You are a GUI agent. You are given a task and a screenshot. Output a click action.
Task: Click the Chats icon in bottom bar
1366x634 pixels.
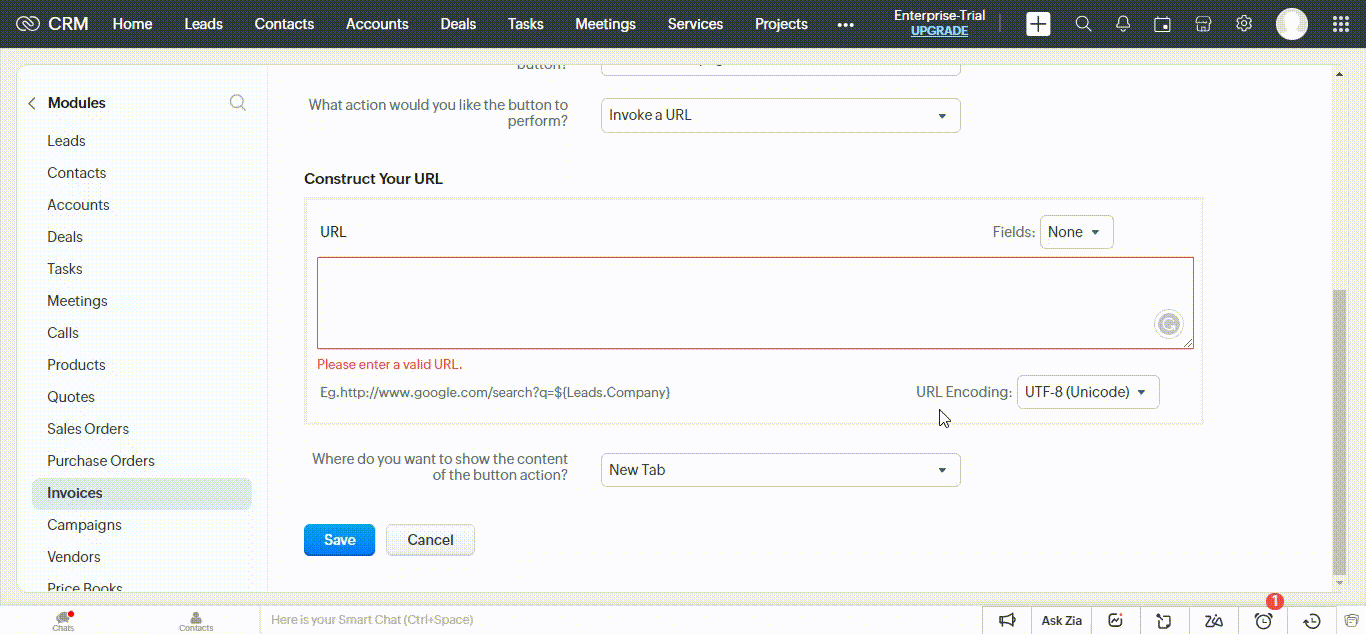pyautogui.click(x=63, y=620)
